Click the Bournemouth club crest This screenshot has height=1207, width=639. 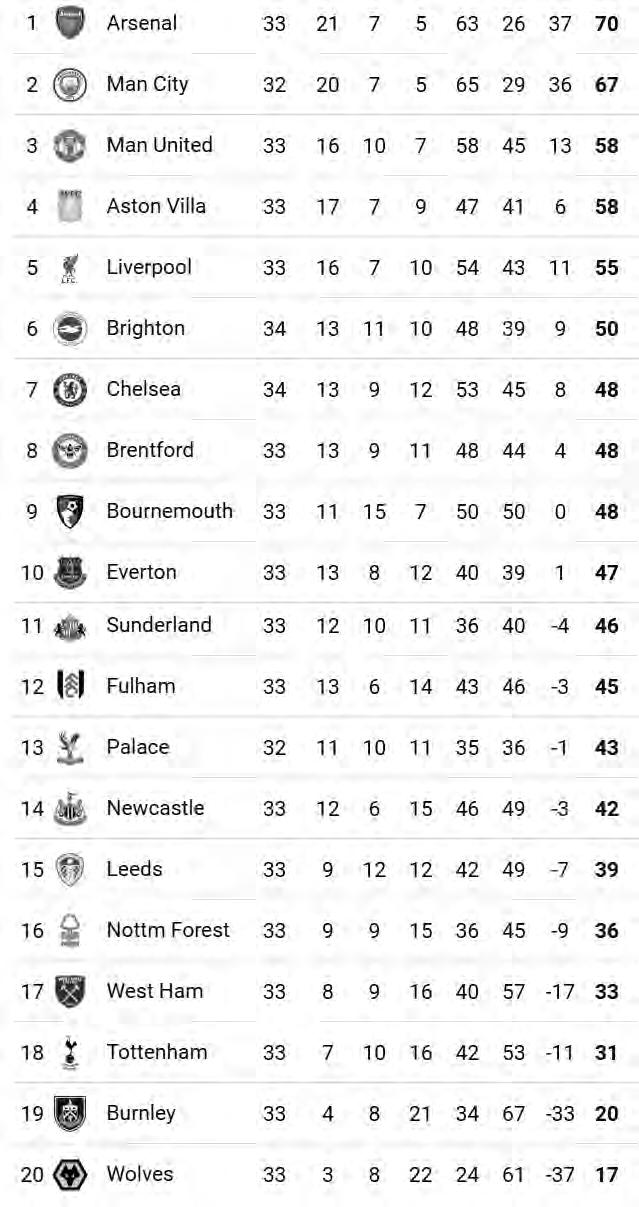[x=70, y=511]
